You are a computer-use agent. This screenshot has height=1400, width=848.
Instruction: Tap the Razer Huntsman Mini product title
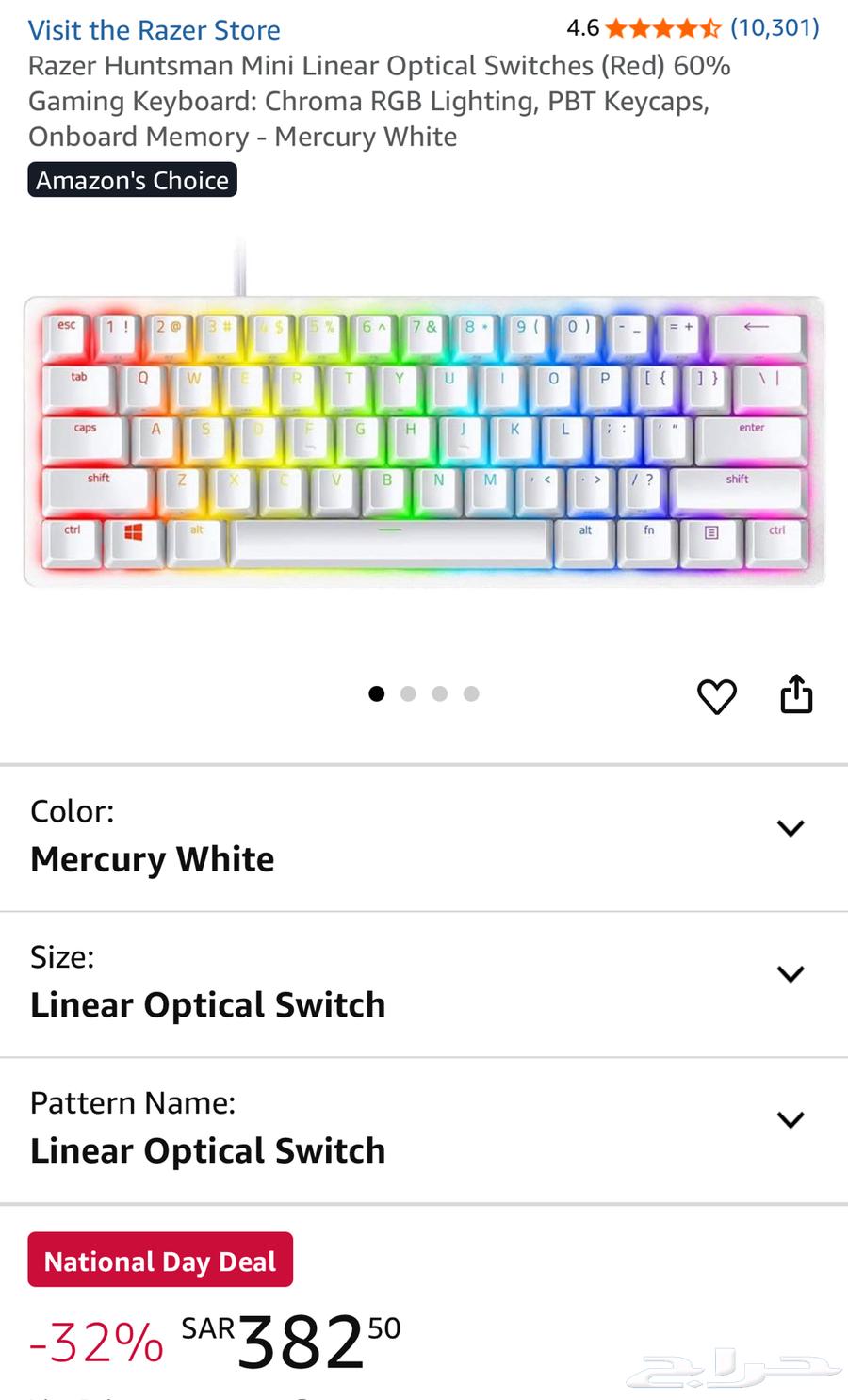pos(380,101)
